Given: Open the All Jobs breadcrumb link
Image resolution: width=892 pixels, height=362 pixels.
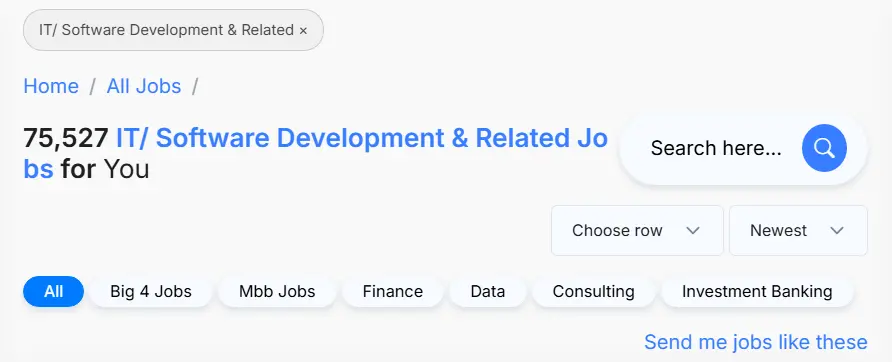Looking at the screenshot, I should pyautogui.click(x=144, y=87).
